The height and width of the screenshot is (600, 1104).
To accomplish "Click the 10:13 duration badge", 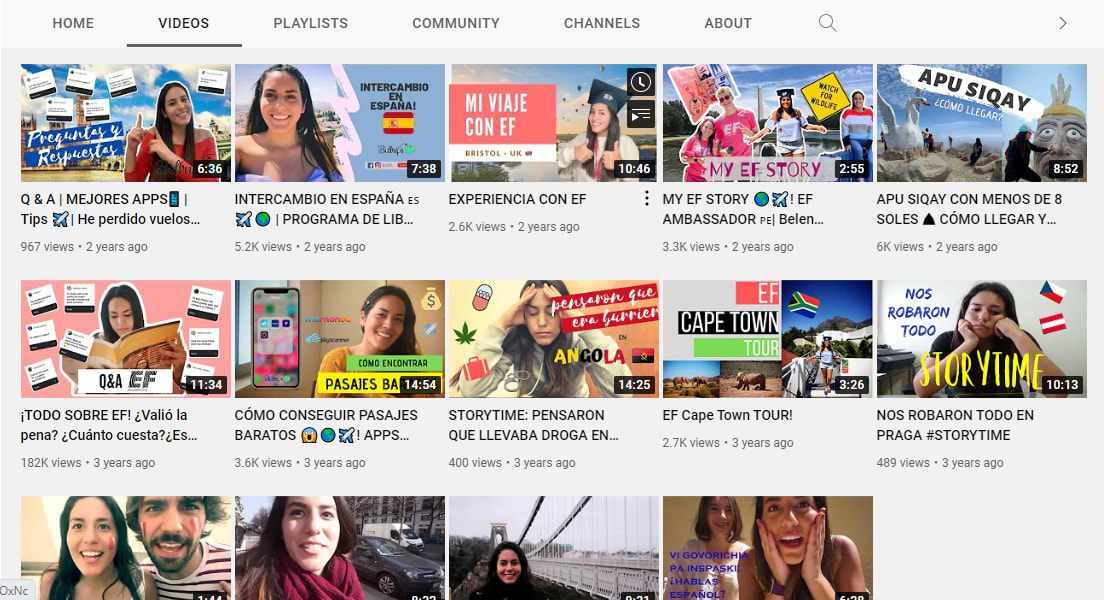I will [x=1062, y=385].
